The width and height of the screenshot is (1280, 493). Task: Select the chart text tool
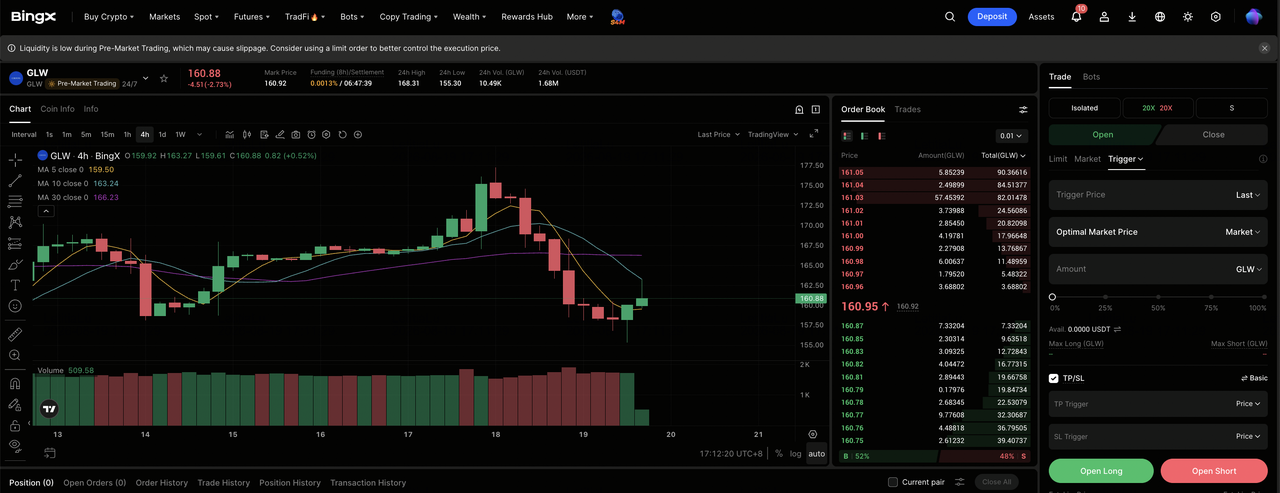(x=15, y=285)
